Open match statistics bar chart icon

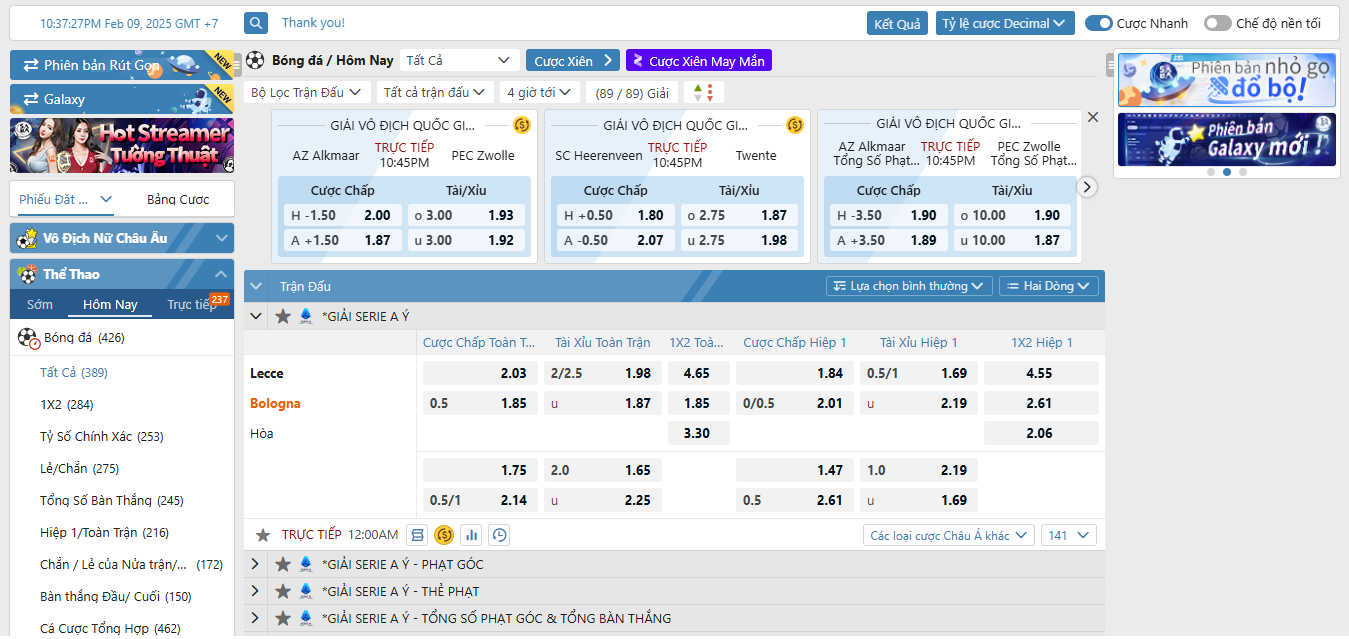pyautogui.click(x=472, y=535)
